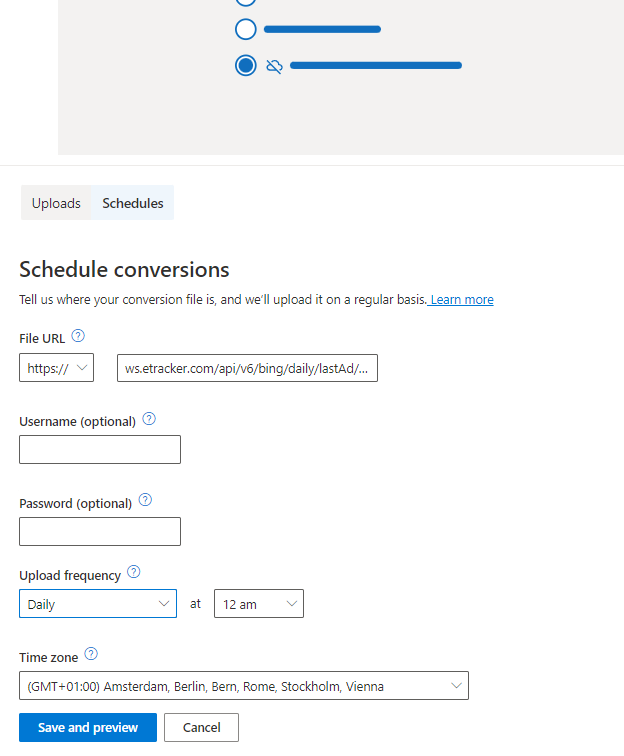Select the Schedules tab
Screen dimensions: 624x756
point(133,203)
